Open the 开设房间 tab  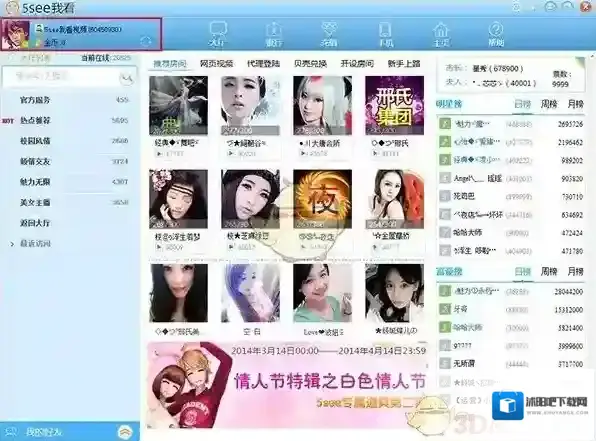click(x=357, y=63)
